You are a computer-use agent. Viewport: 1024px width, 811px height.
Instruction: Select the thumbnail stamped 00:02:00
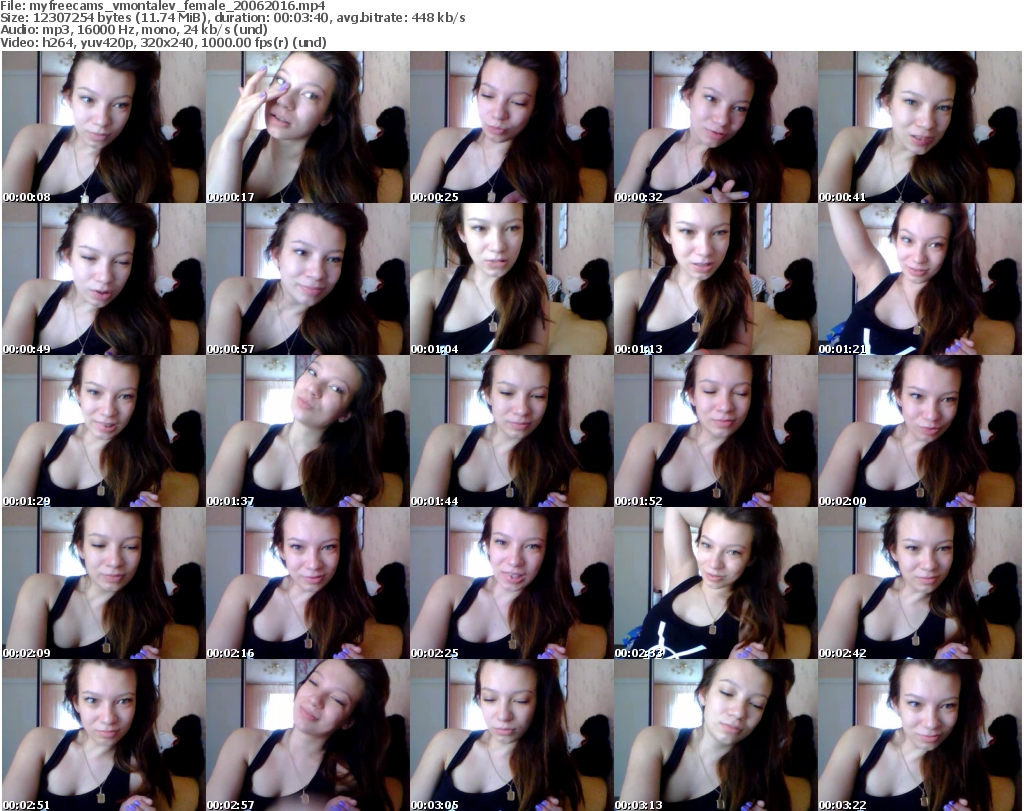pos(920,431)
